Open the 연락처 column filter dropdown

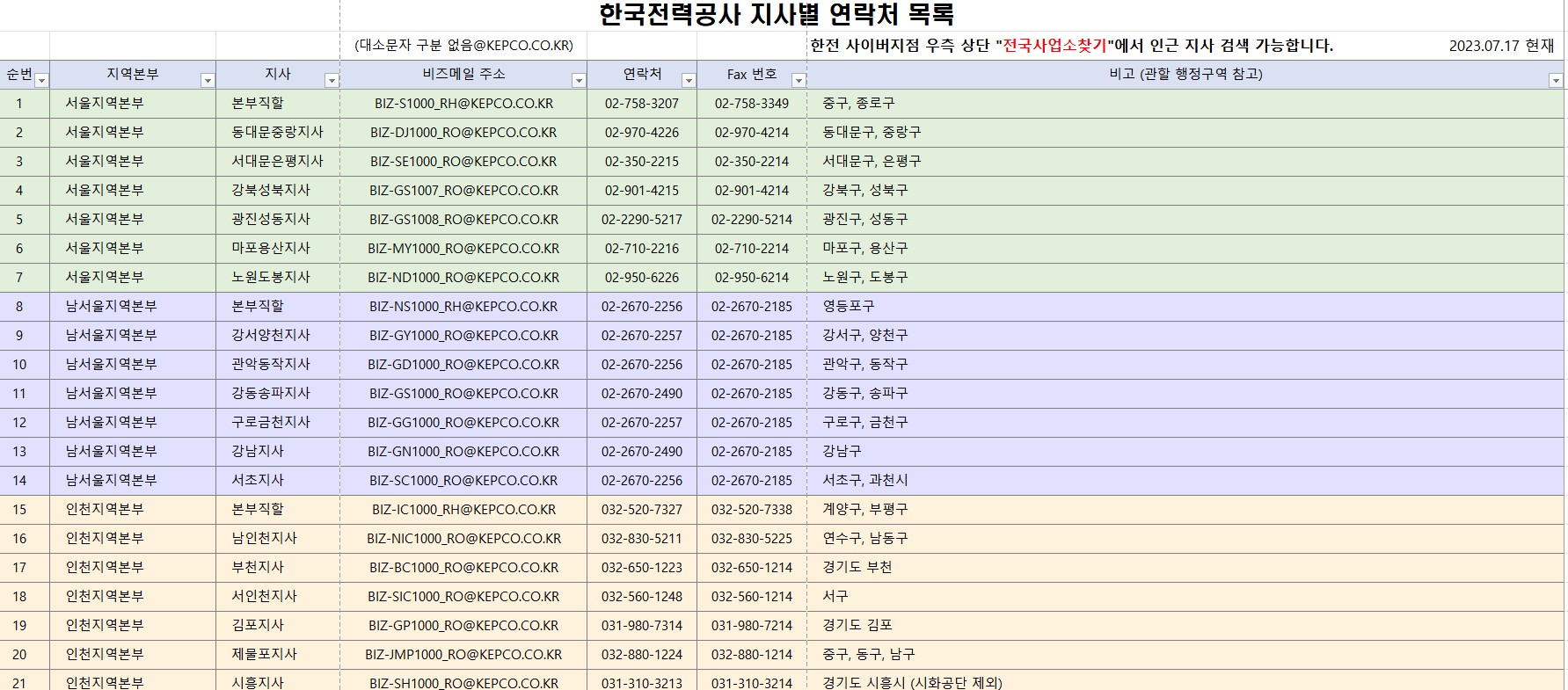(x=689, y=80)
